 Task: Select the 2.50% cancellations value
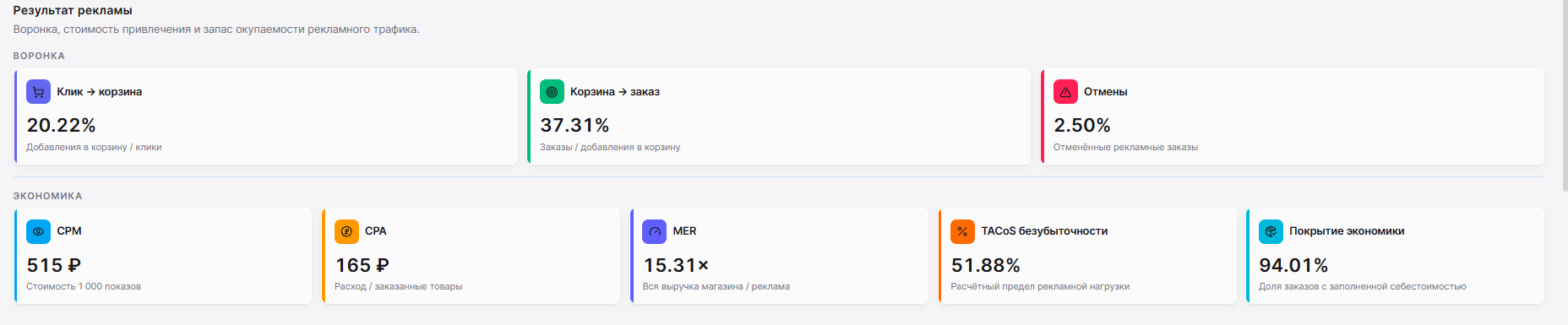coord(1082,125)
